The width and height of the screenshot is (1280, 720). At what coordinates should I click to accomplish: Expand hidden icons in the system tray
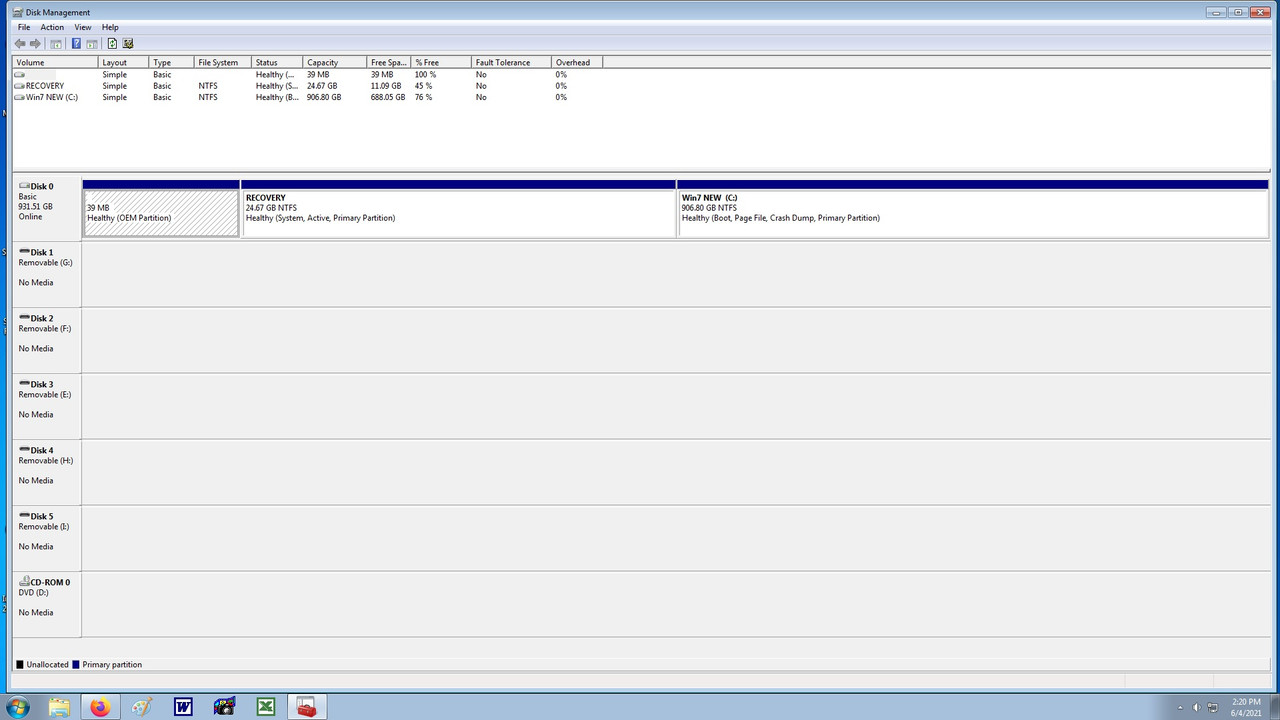click(x=1180, y=707)
